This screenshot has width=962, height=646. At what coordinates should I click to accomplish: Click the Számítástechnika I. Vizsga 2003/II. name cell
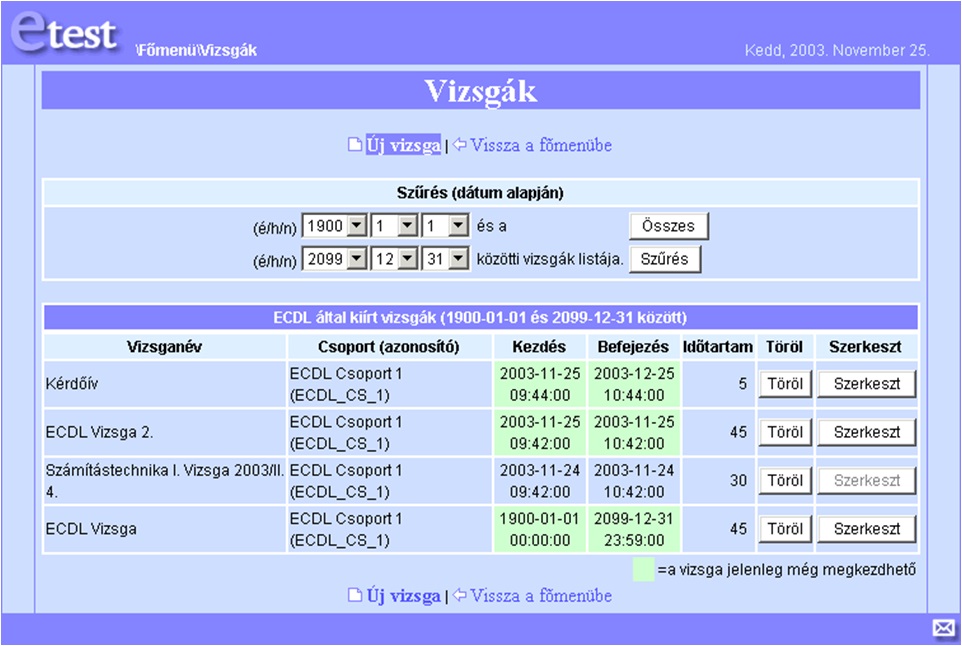point(164,480)
